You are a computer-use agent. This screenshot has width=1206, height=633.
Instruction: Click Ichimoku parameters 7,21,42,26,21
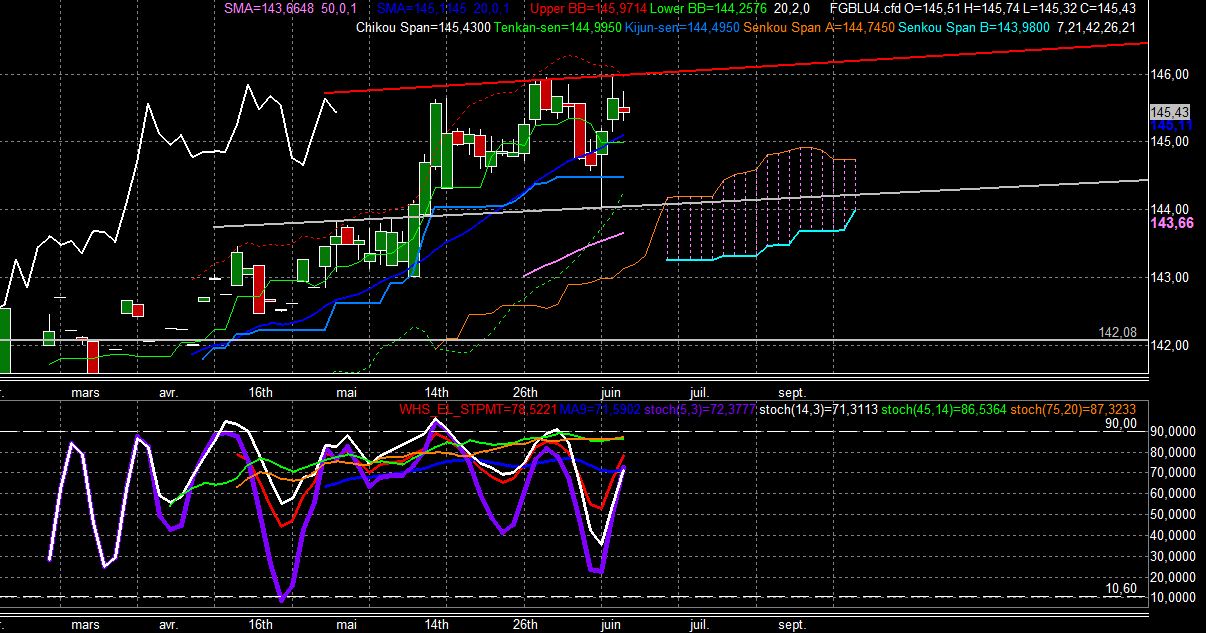tap(1096, 27)
